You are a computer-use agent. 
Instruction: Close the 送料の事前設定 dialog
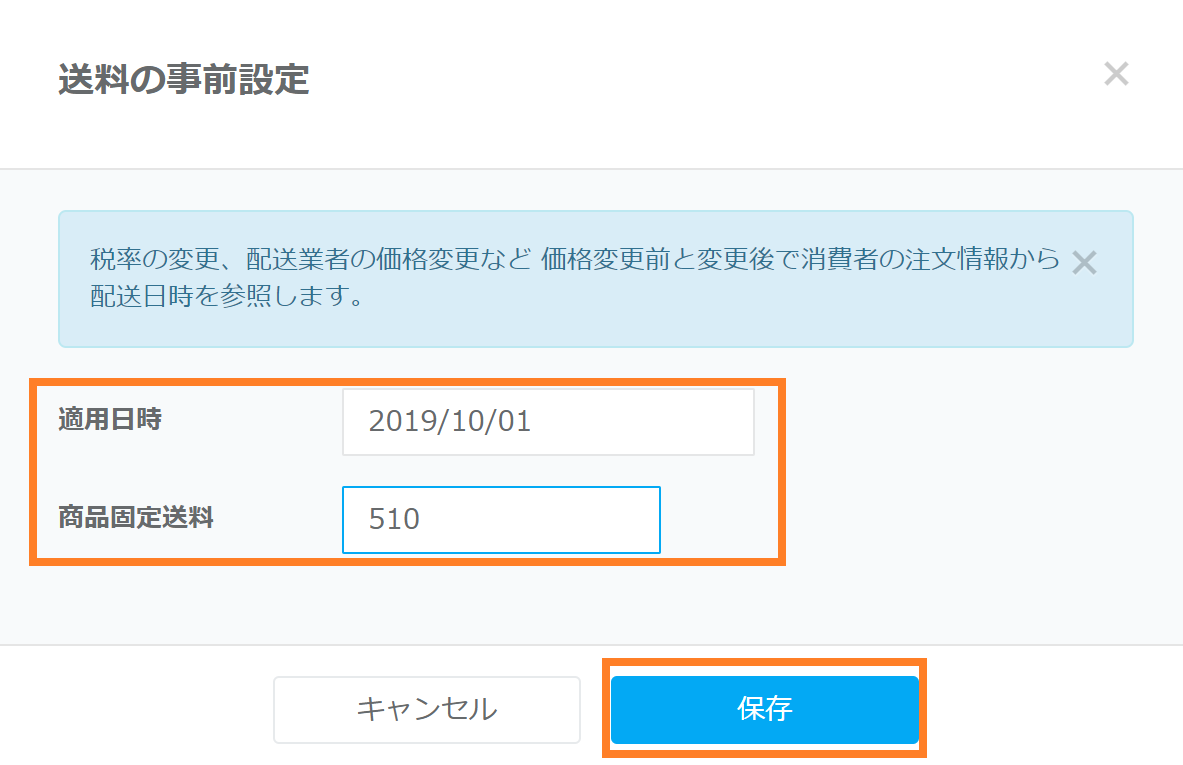click(1115, 74)
